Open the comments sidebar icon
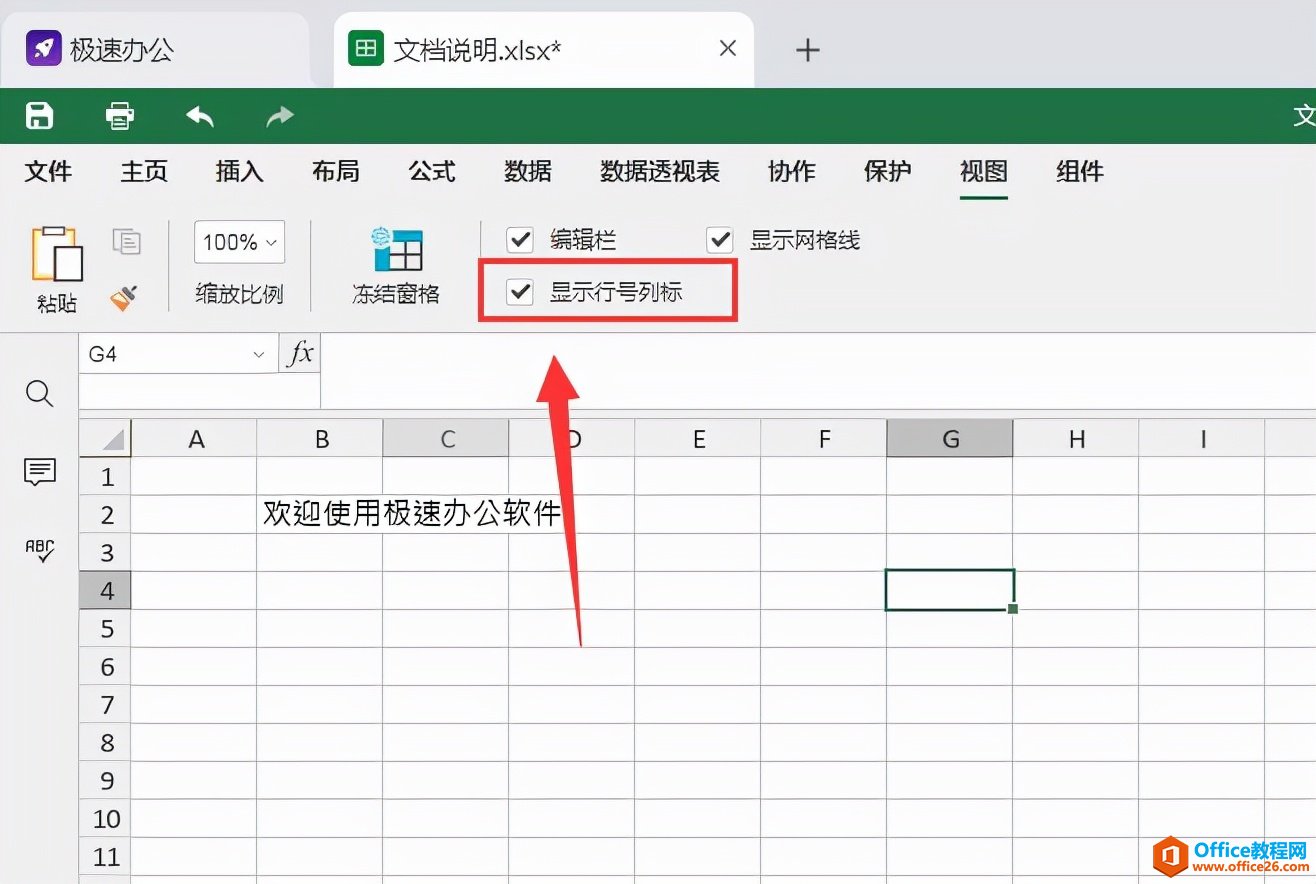 (38, 472)
